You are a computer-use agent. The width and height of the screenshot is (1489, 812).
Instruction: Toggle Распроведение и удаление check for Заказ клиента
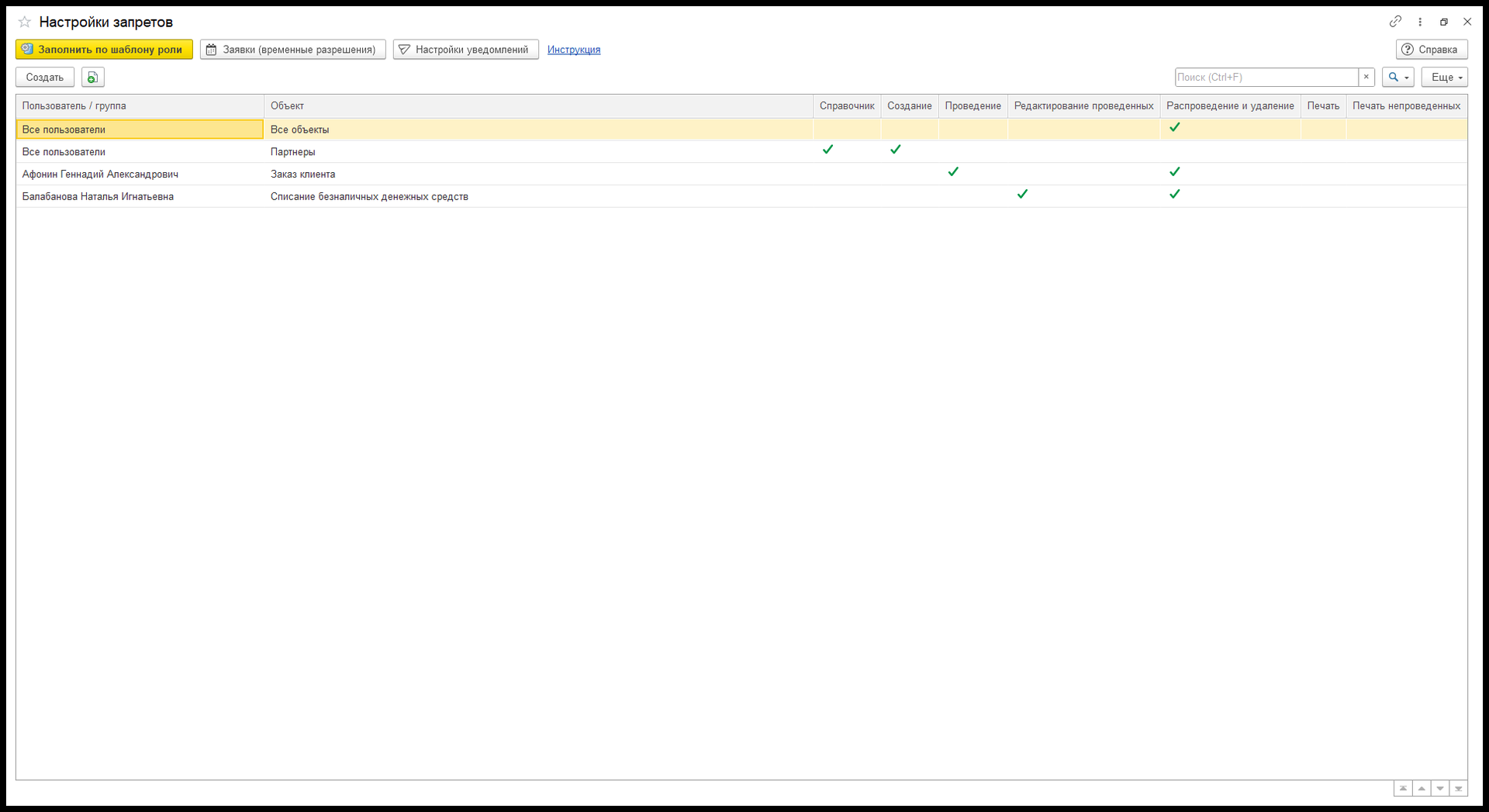tap(1174, 172)
